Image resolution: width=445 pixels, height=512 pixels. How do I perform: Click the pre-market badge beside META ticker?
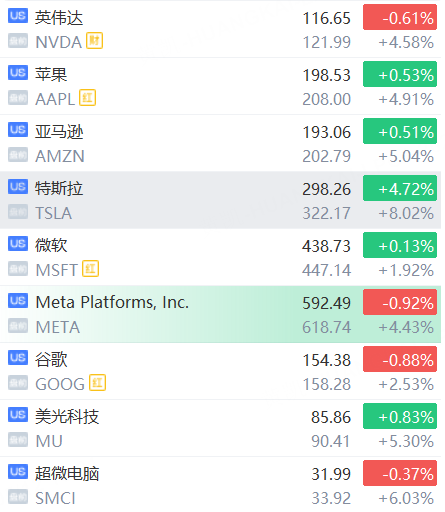(18, 326)
